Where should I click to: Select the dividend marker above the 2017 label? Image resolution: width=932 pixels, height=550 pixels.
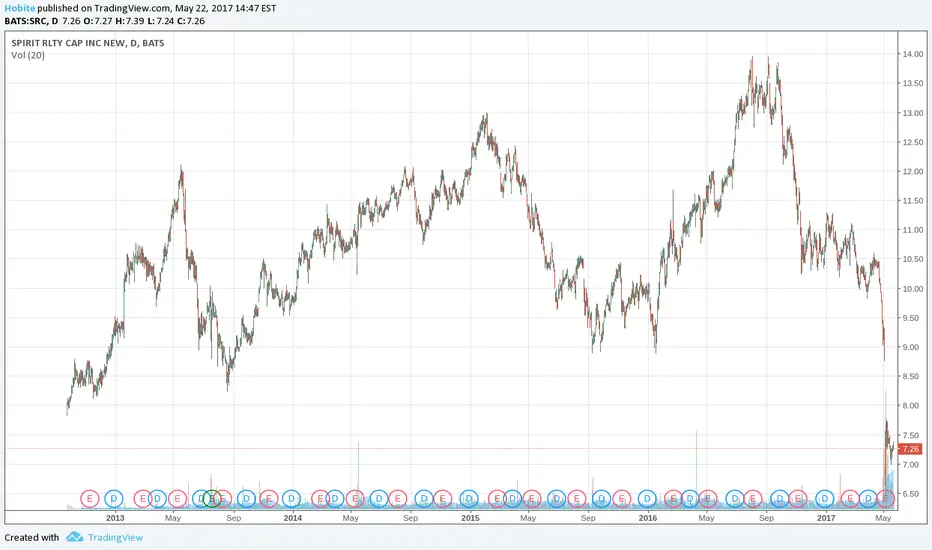tap(824, 498)
